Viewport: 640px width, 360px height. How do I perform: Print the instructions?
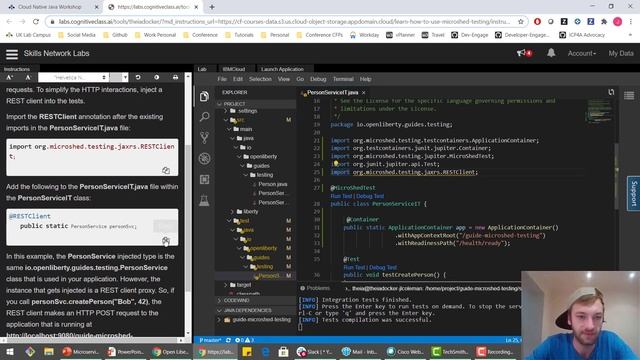coord(176,77)
